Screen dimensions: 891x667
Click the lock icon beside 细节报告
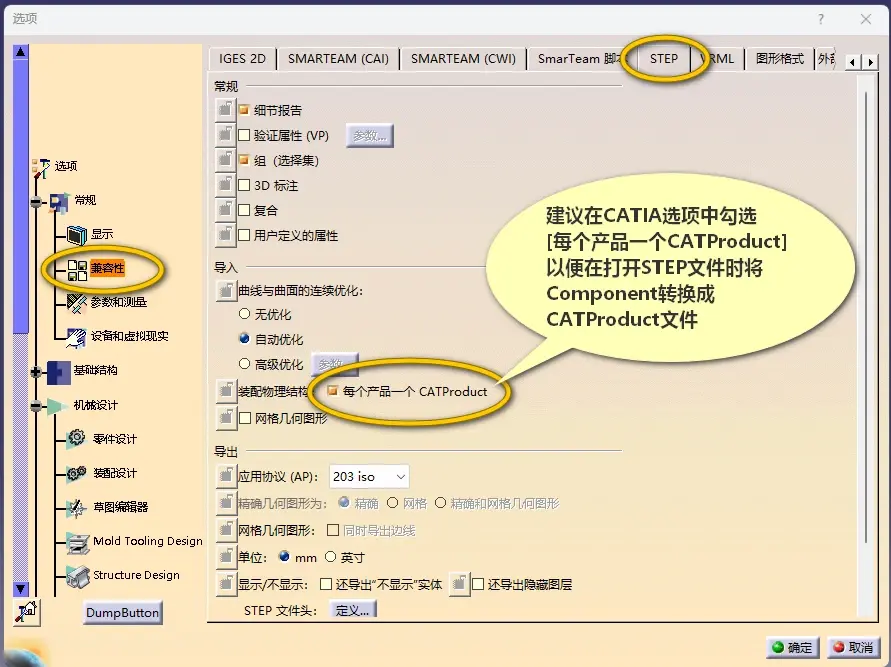coord(226,110)
